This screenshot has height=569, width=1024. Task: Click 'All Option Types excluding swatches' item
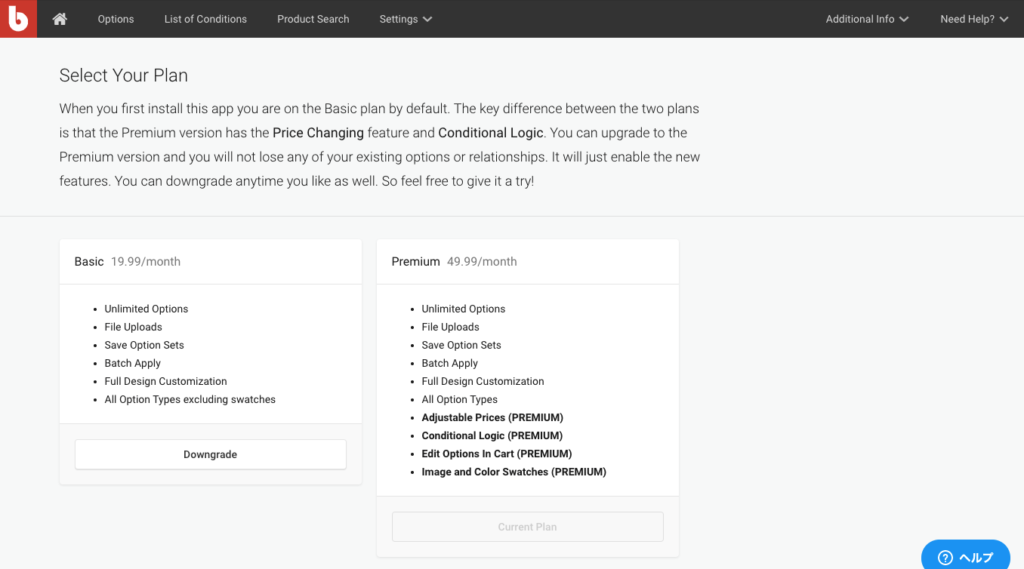pos(190,399)
